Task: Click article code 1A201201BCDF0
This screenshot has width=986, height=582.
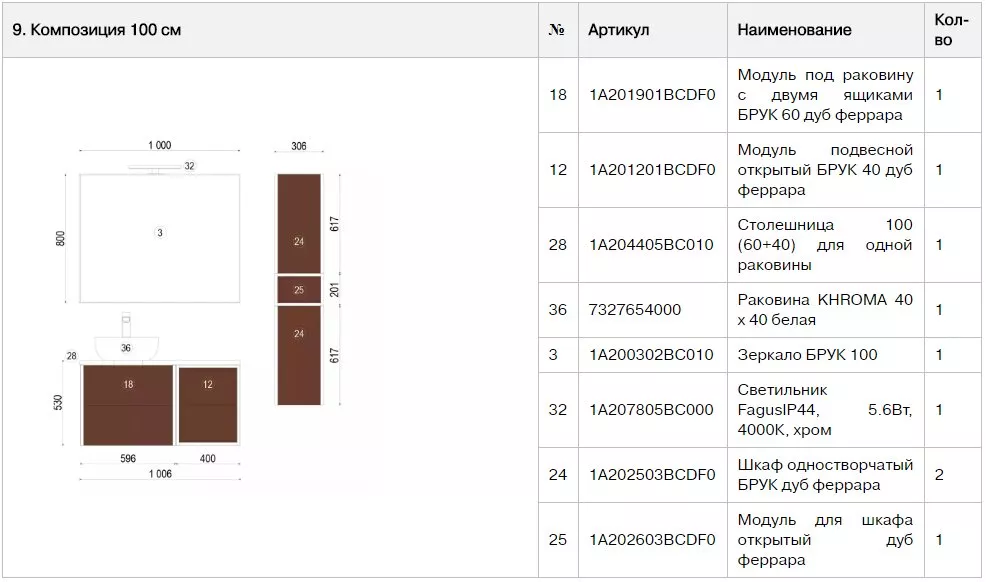Action: tap(651, 170)
